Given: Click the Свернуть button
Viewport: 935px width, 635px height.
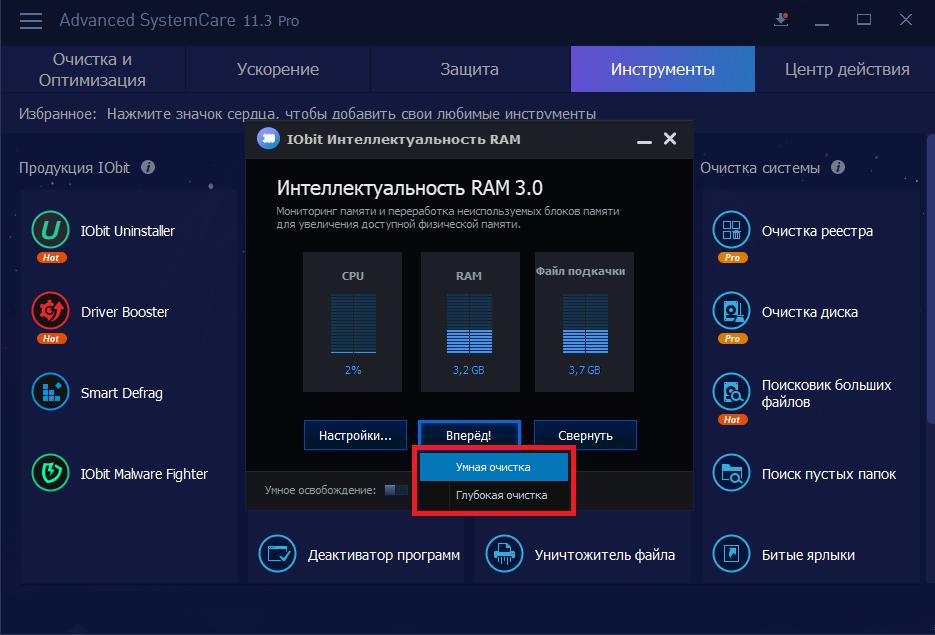Looking at the screenshot, I should 585,435.
